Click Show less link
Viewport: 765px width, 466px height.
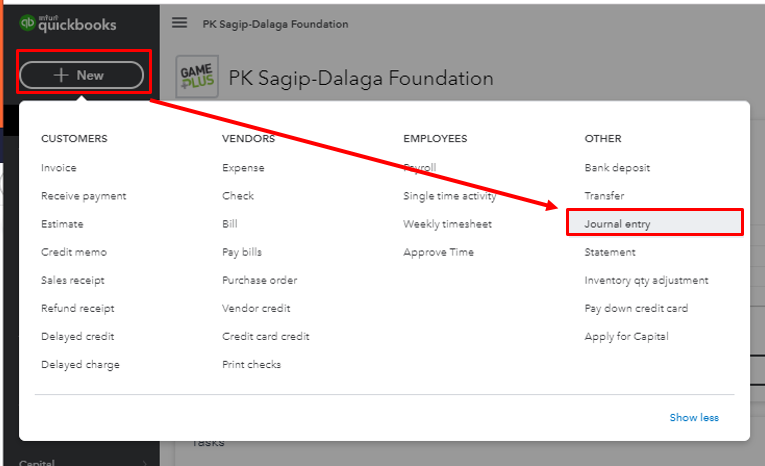click(x=694, y=417)
